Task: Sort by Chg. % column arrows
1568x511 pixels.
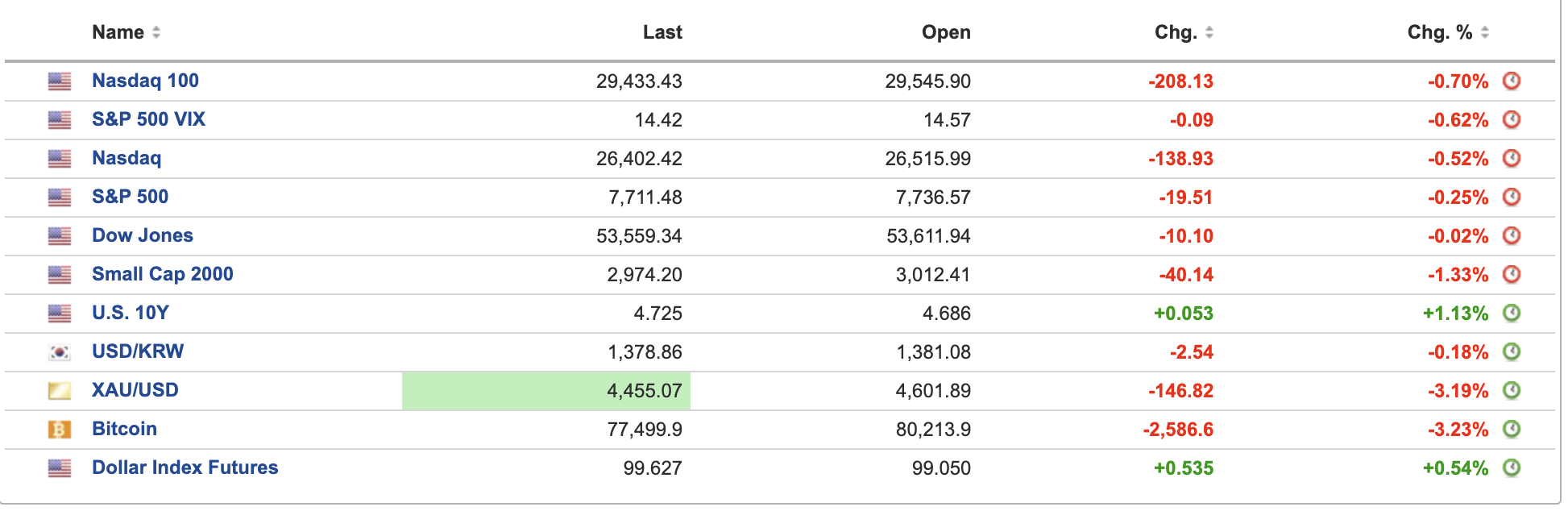Action: coord(1485,32)
